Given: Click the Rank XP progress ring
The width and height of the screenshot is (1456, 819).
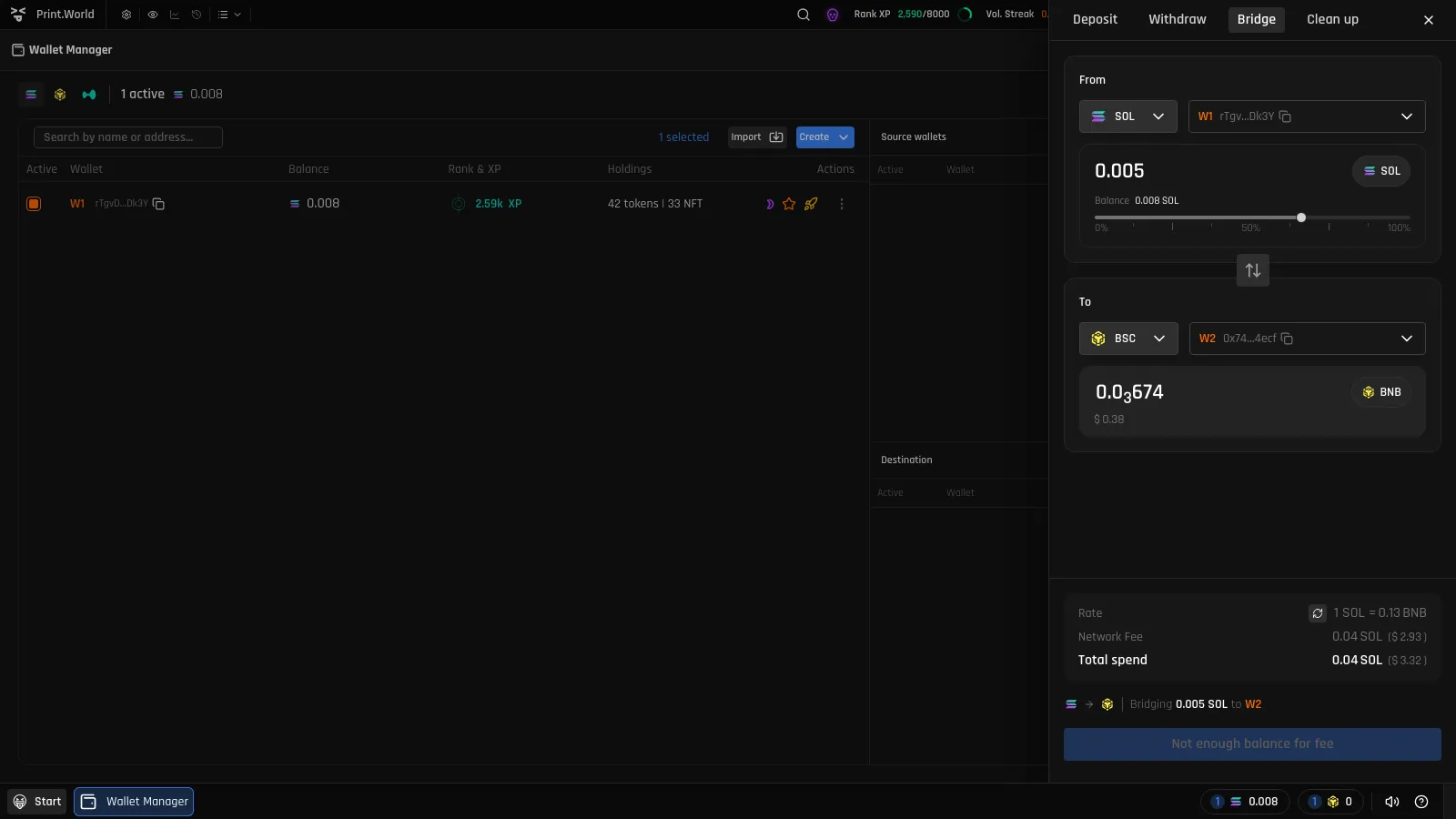Looking at the screenshot, I should 966,15.
